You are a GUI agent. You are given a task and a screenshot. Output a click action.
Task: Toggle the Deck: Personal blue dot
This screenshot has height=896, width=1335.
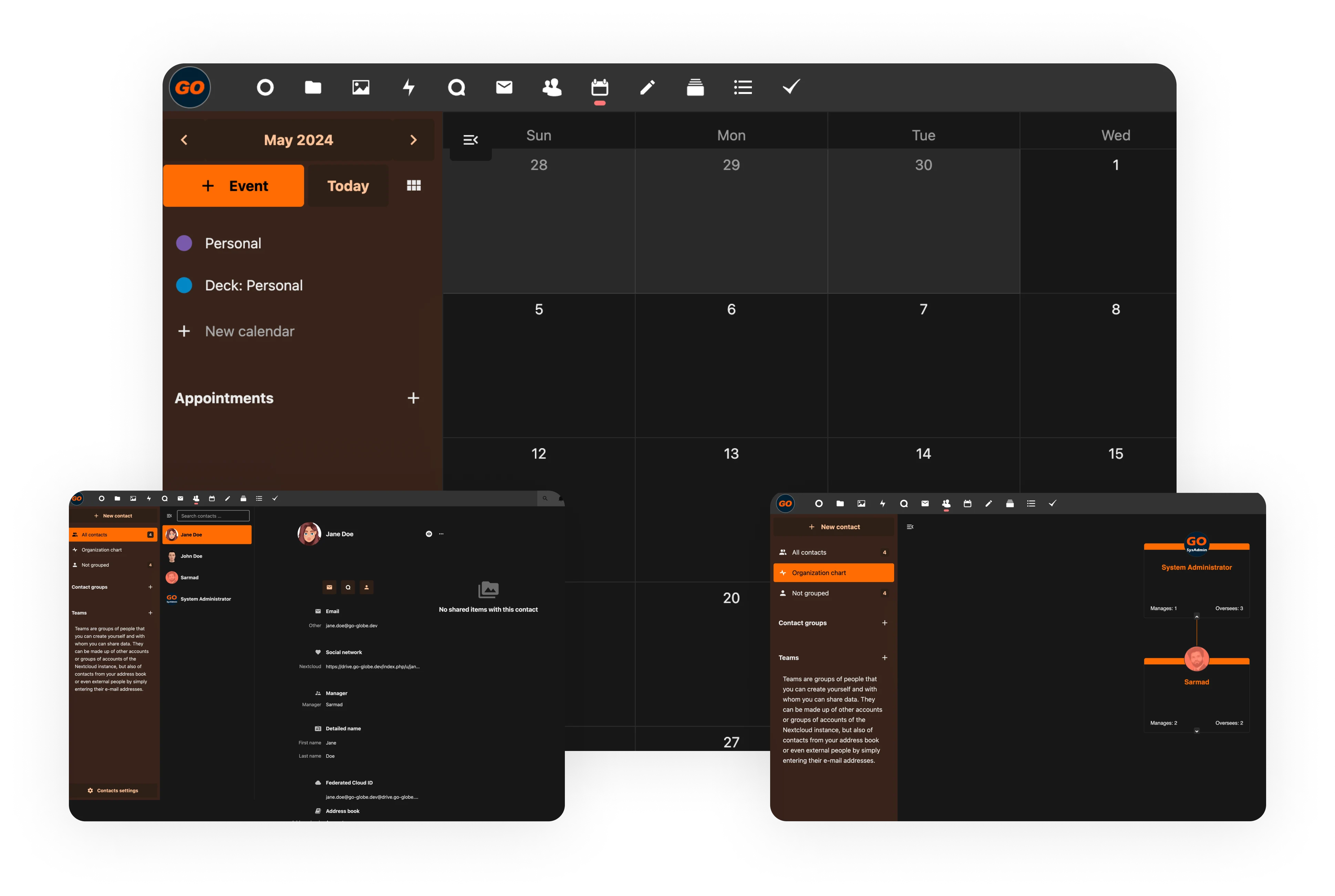pos(184,285)
